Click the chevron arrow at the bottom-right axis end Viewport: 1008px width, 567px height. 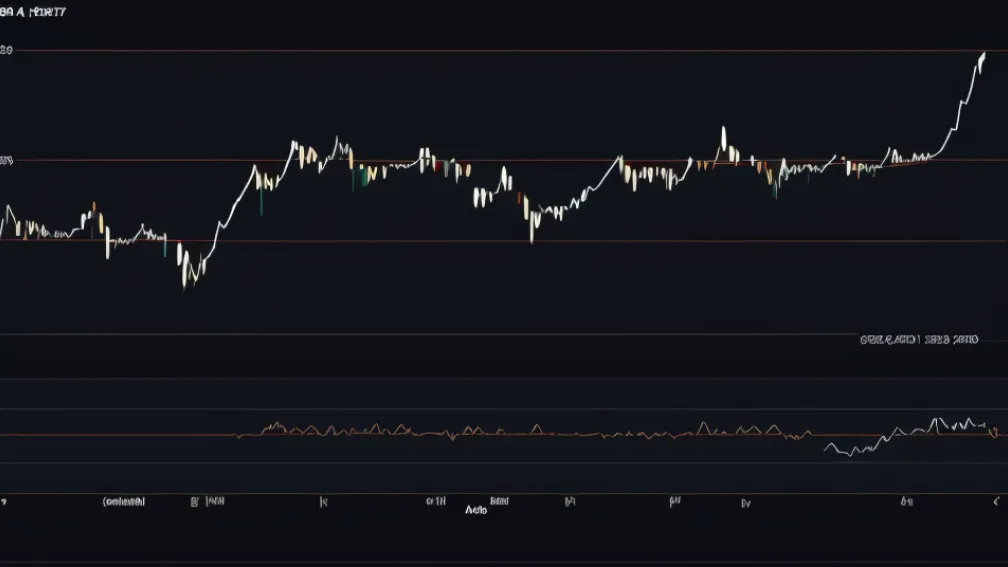pos(996,501)
